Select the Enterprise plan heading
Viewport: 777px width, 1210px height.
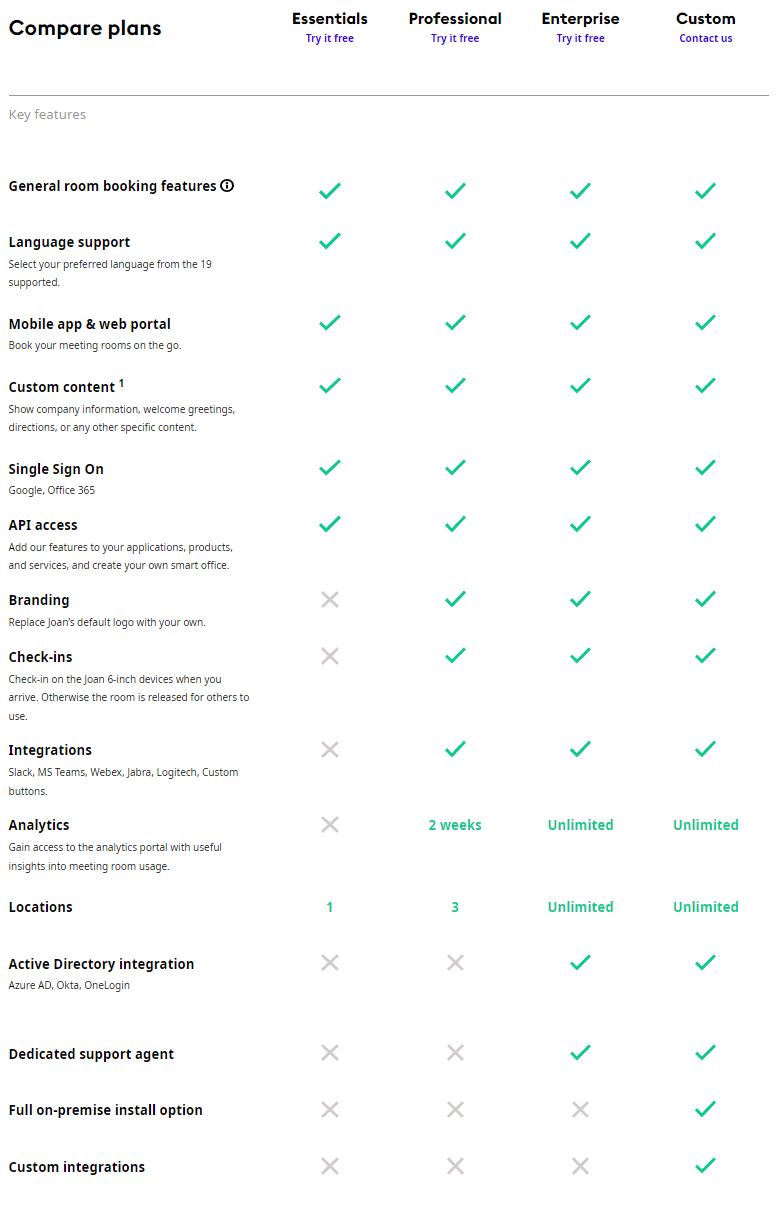tap(580, 18)
